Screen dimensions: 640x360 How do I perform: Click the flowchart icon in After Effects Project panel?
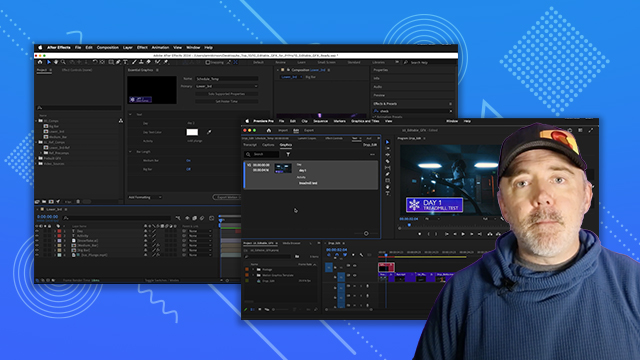coord(120,121)
